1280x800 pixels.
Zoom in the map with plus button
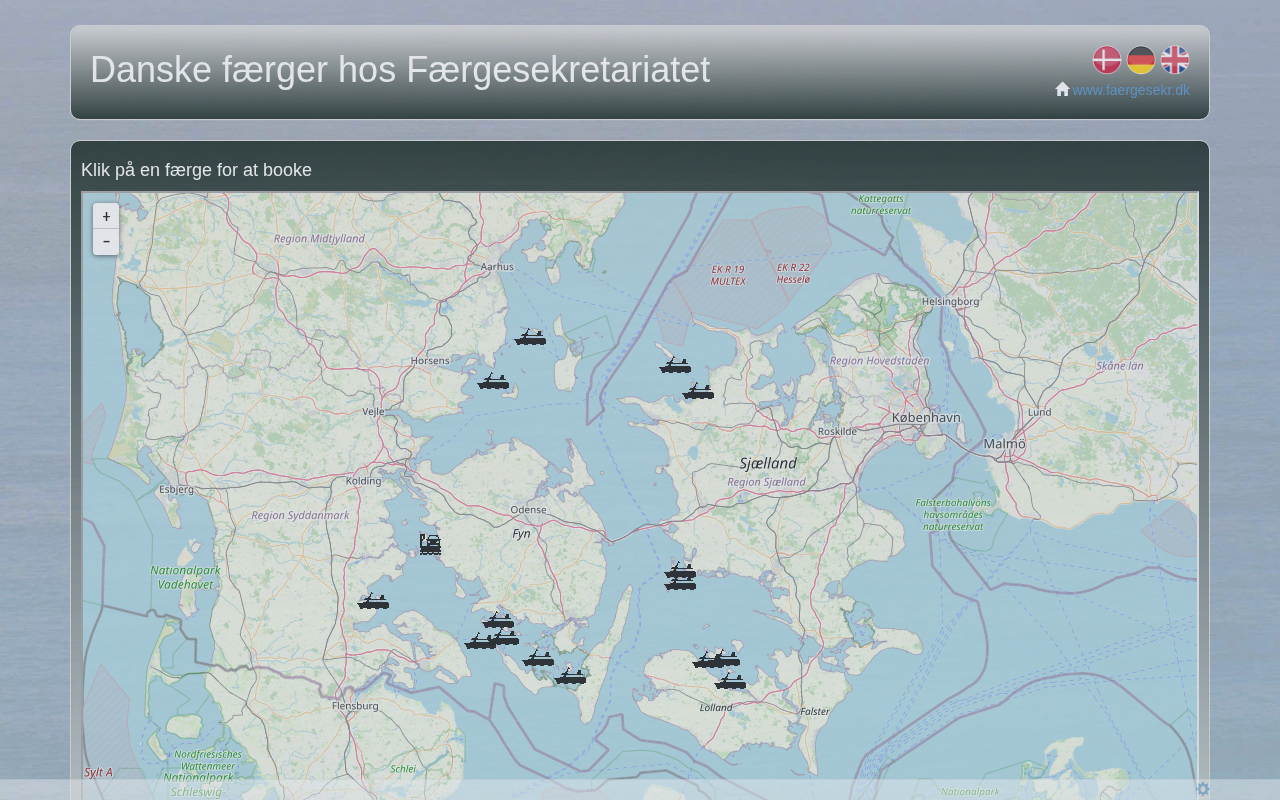pos(106,216)
